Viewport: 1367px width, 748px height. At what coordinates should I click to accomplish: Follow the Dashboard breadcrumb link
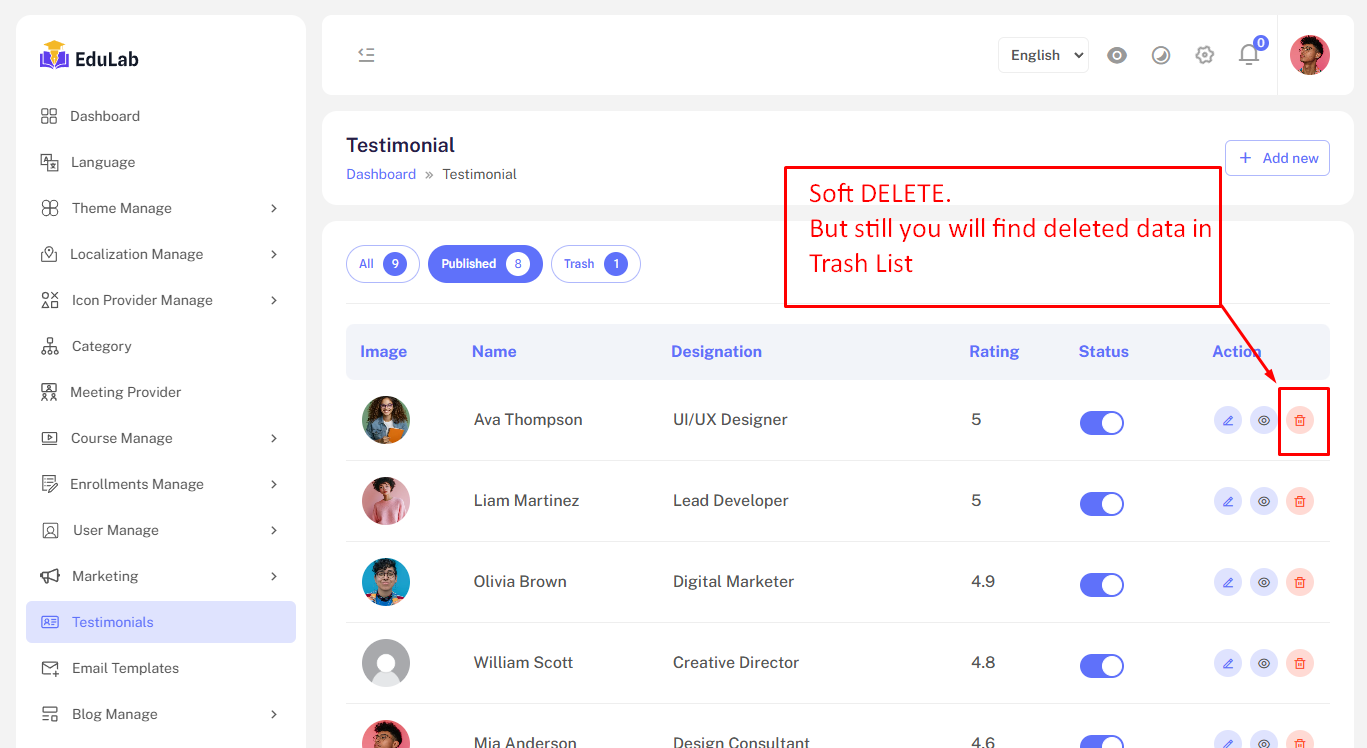pyautogui.click(x=381, y=174)
